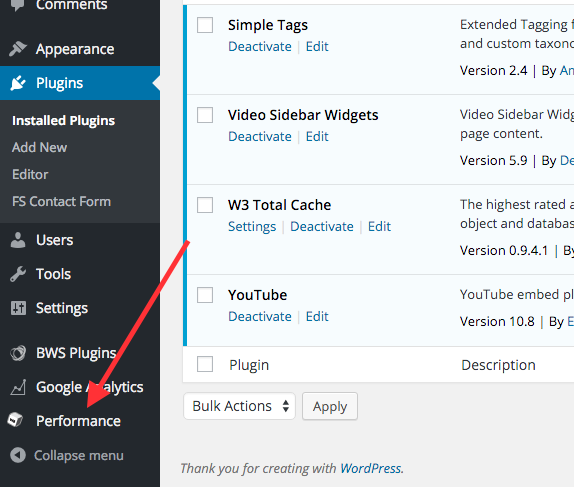574x487 pixels.
Task: Click the Plugin column header
Action: click(x=249, y=365)
